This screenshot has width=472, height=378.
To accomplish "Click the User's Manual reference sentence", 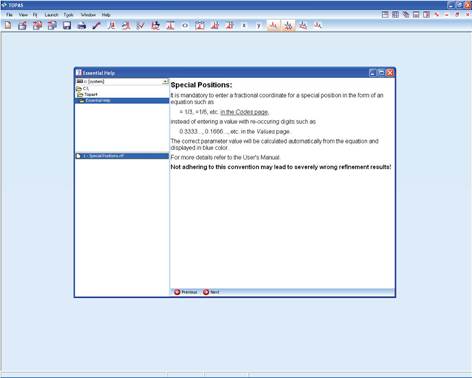I will pos(226,157).
